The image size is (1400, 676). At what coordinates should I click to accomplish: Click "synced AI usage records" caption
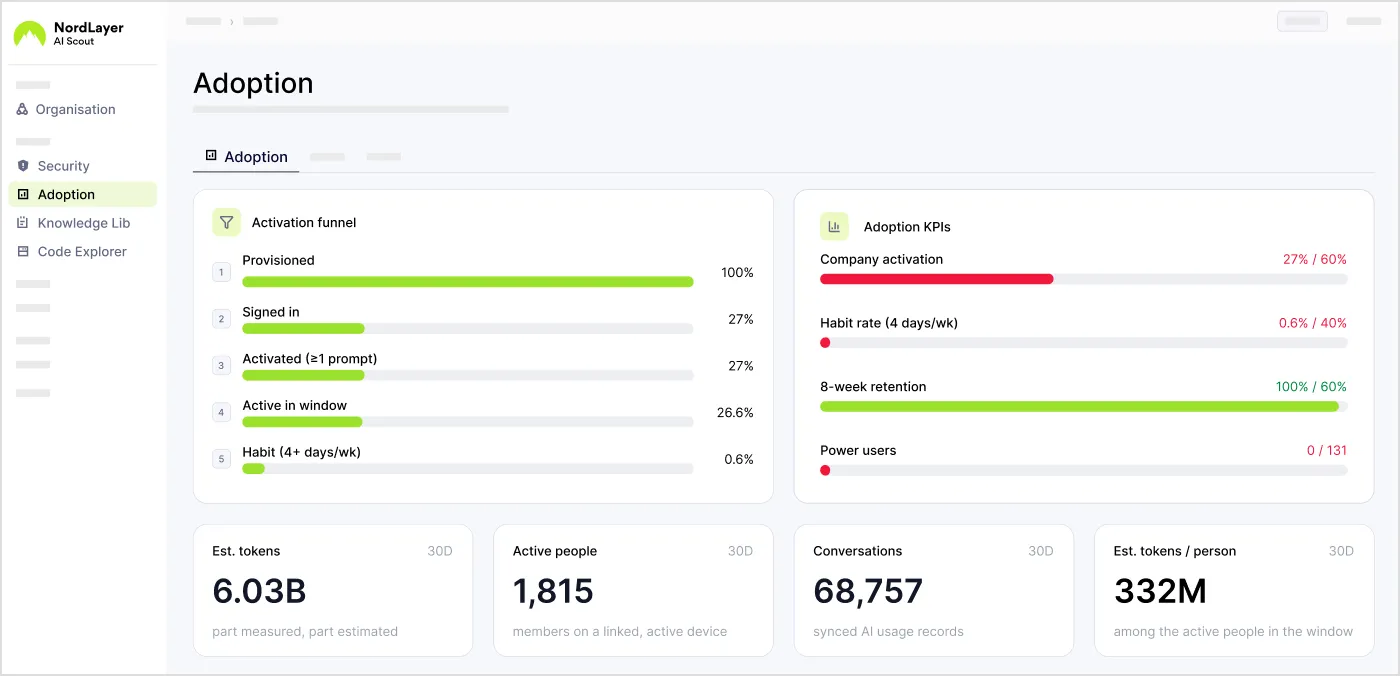tap(888, 631)
